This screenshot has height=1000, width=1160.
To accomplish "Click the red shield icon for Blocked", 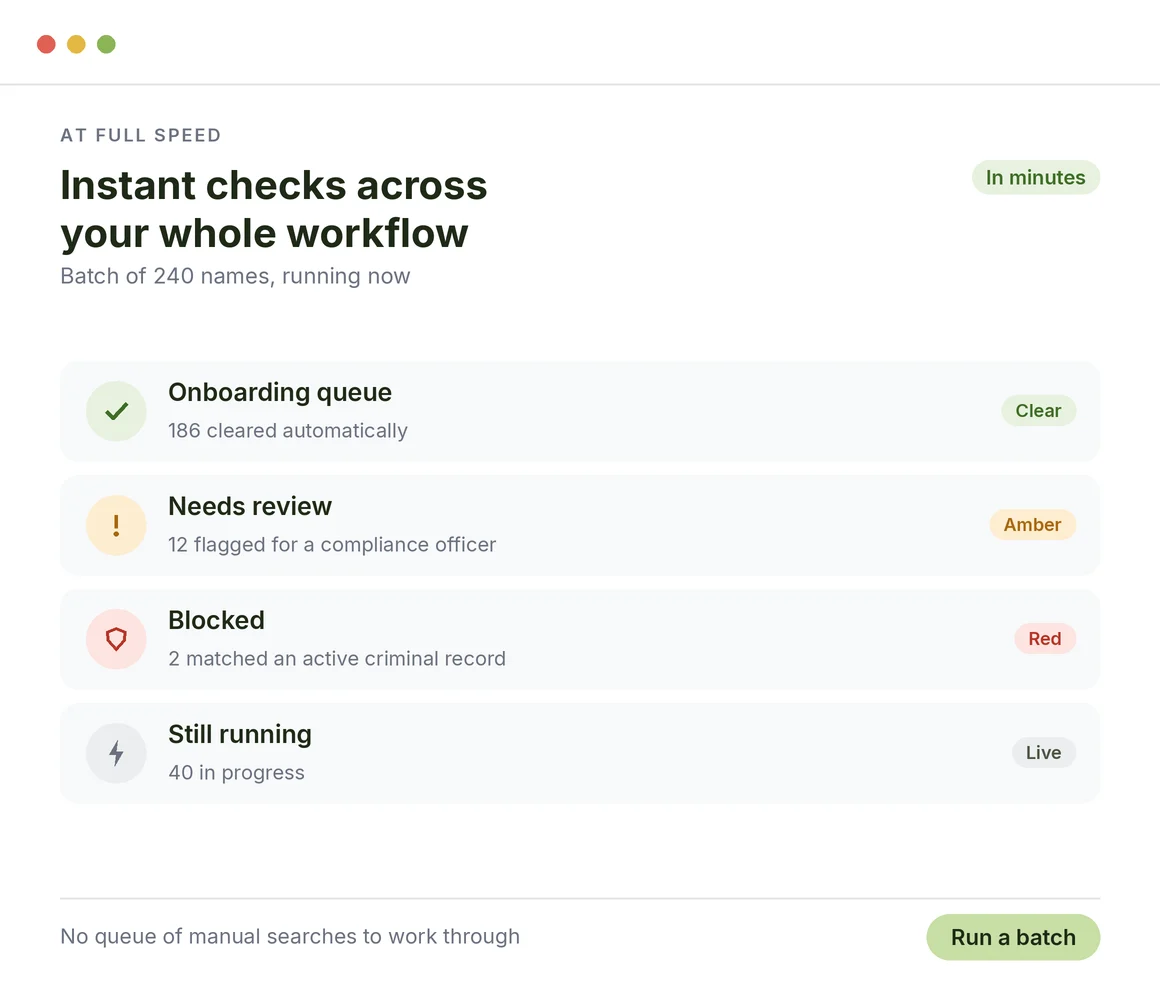I will [116, 639].
